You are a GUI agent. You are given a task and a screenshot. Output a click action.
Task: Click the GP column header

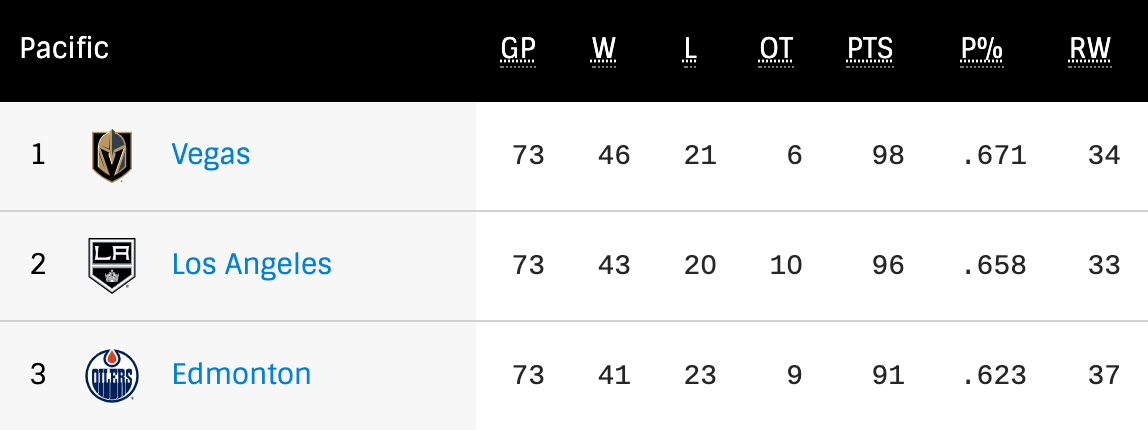pyautogui.click(x=518, y=49)
